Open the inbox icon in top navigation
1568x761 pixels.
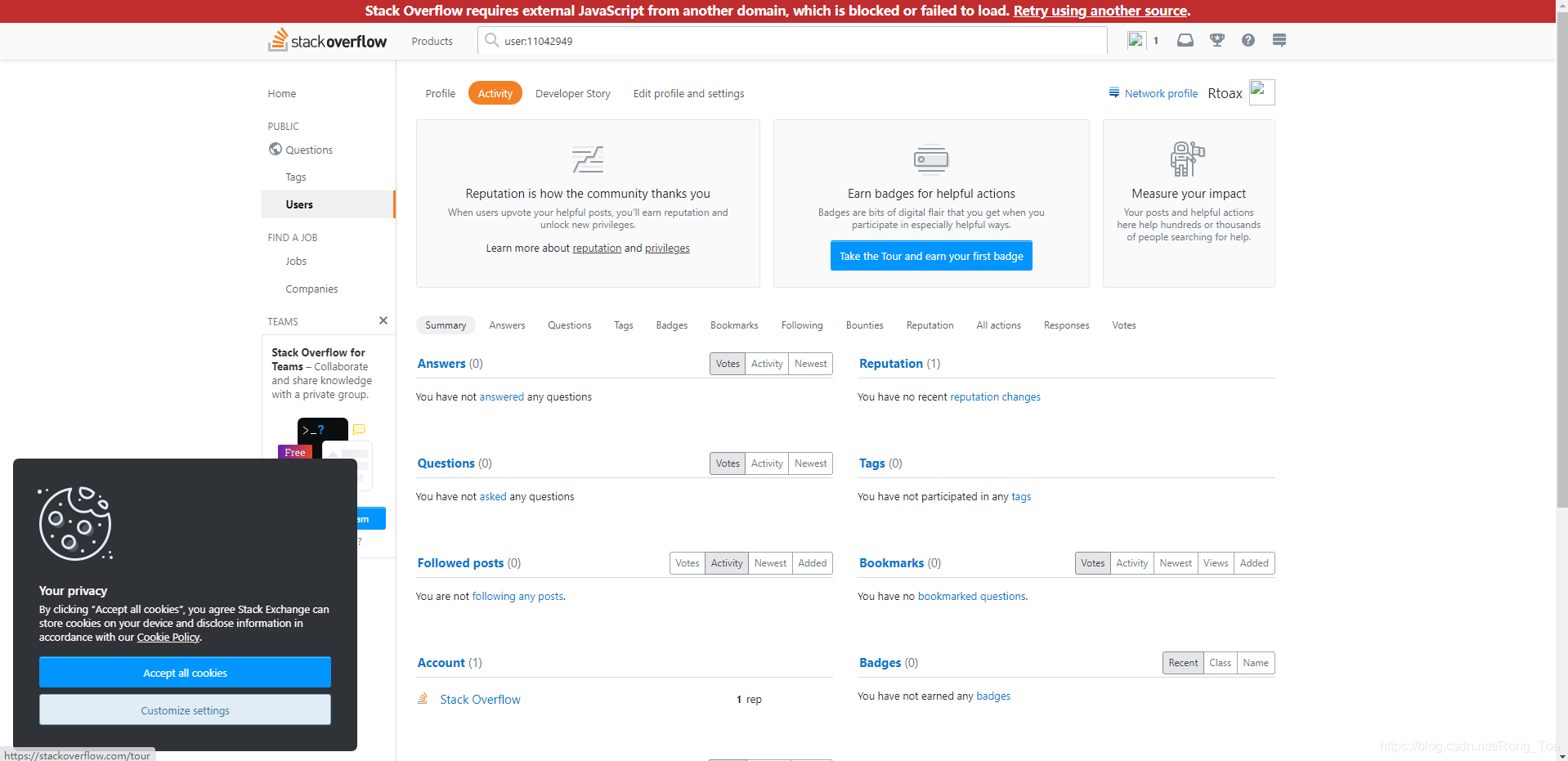[x=1185, y=40]
